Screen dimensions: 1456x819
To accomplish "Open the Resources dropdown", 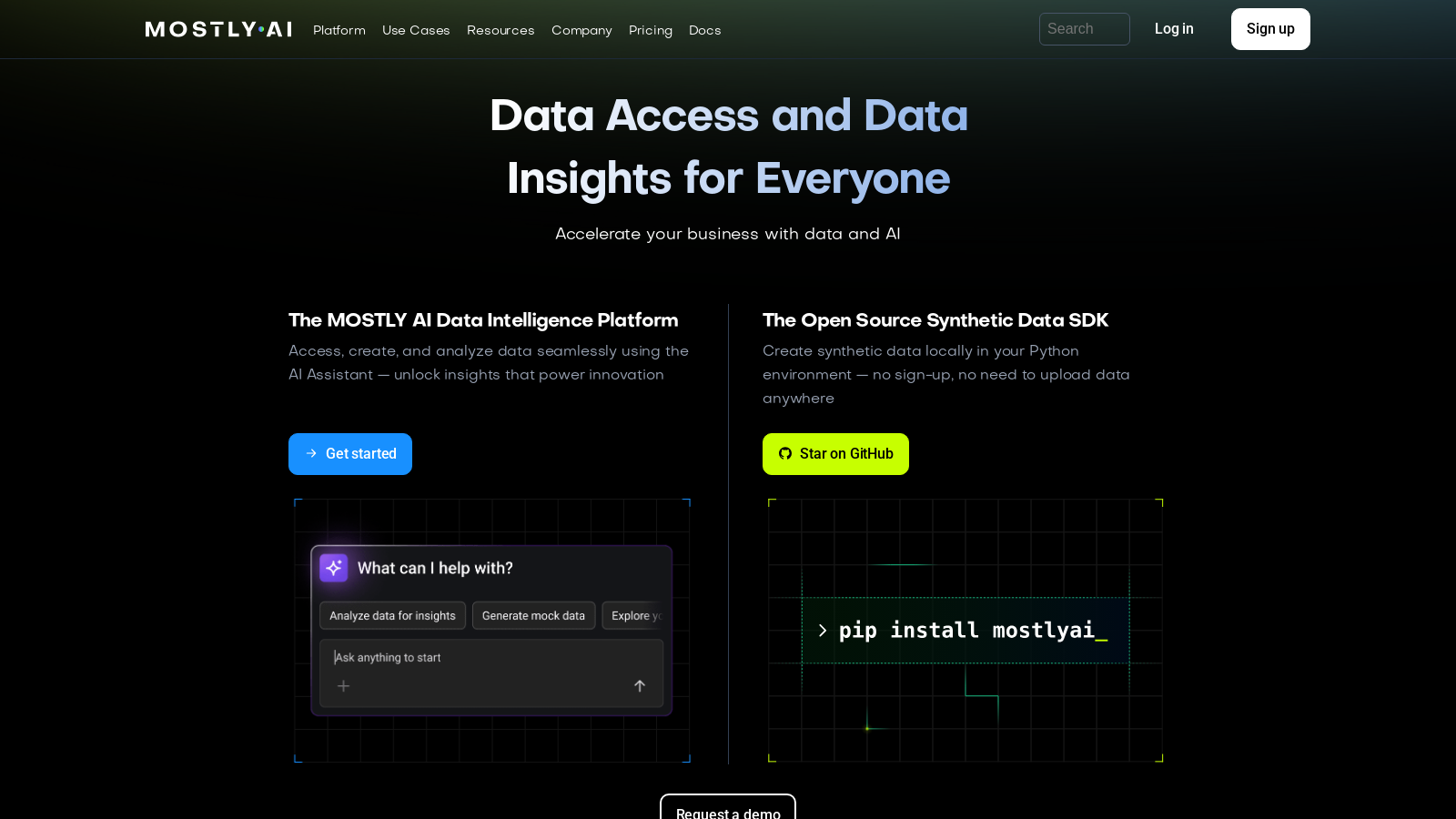I will point(500,30).
